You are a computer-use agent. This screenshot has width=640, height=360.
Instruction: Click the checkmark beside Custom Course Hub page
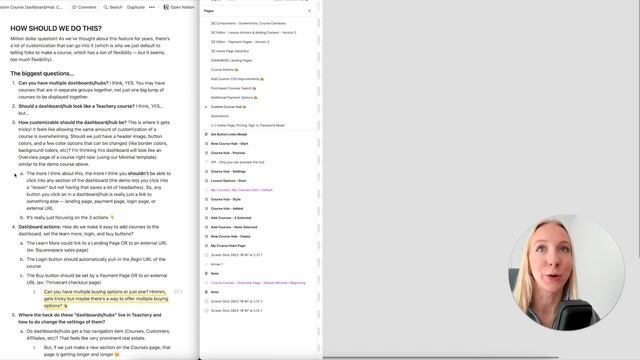[206, 107]
